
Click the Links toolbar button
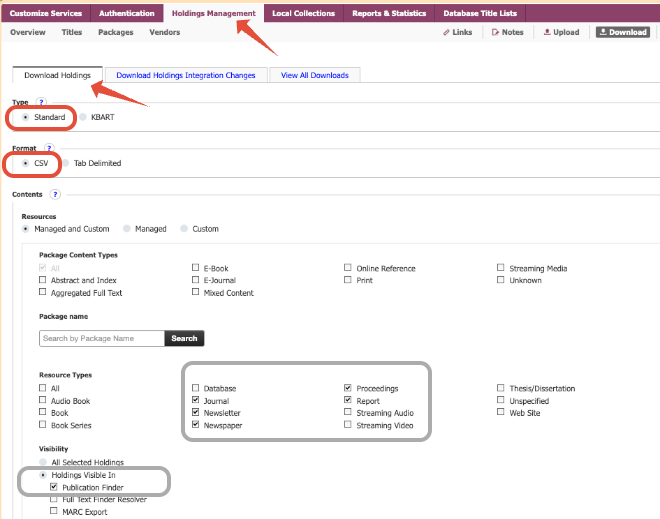click(x=458, y=32)
